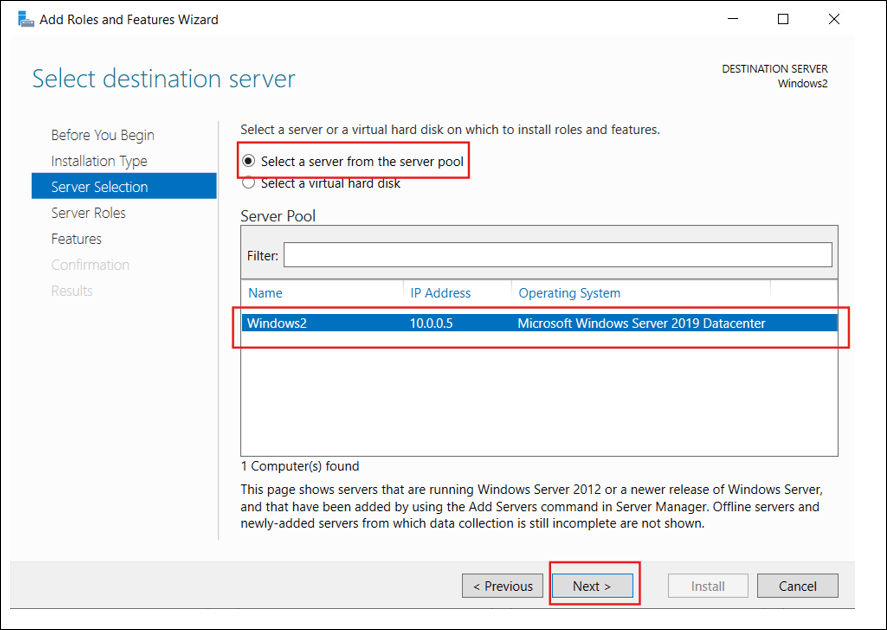Go to Before You Begin step
This screenshot has width=887, height=630.
tap(102, 135)
